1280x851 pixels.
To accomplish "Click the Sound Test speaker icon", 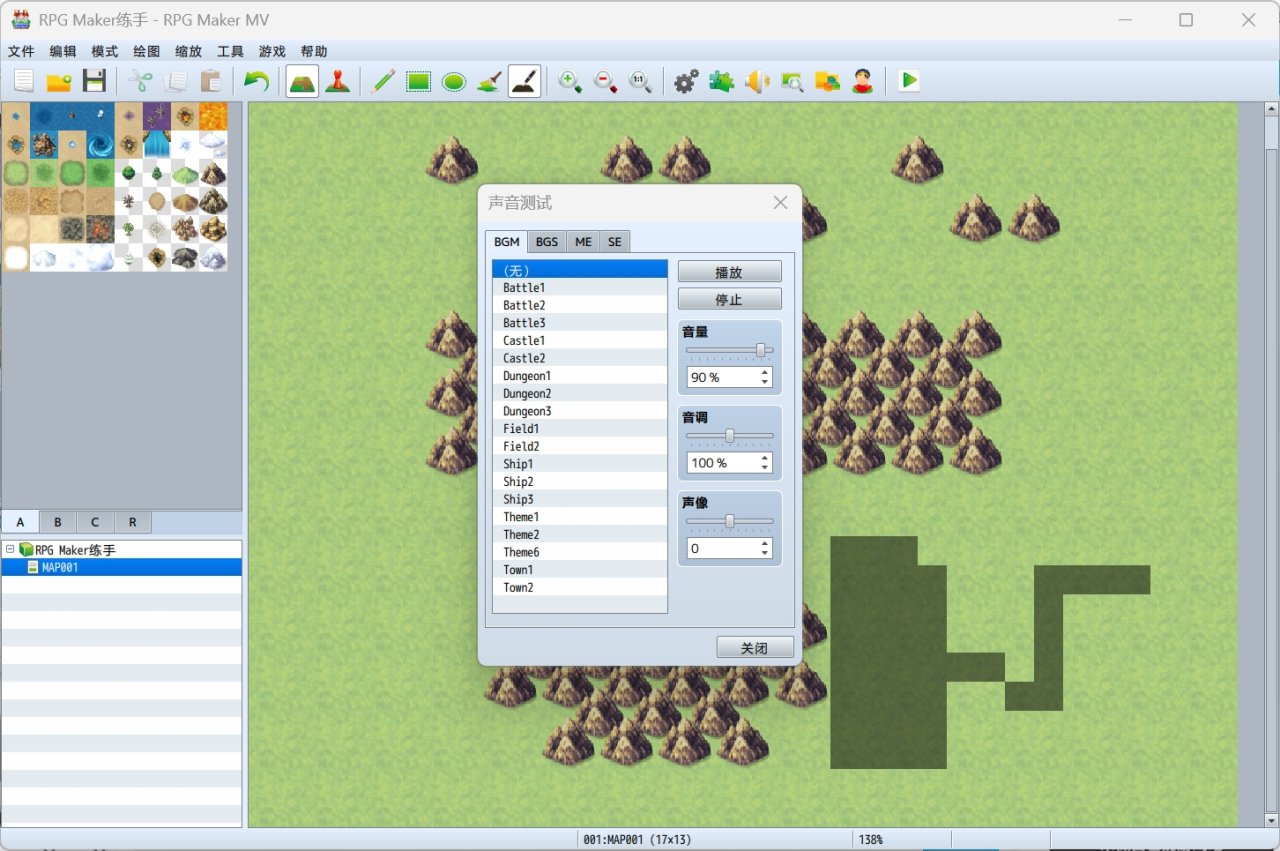I will pyautogui.click(x=757, y=82).
